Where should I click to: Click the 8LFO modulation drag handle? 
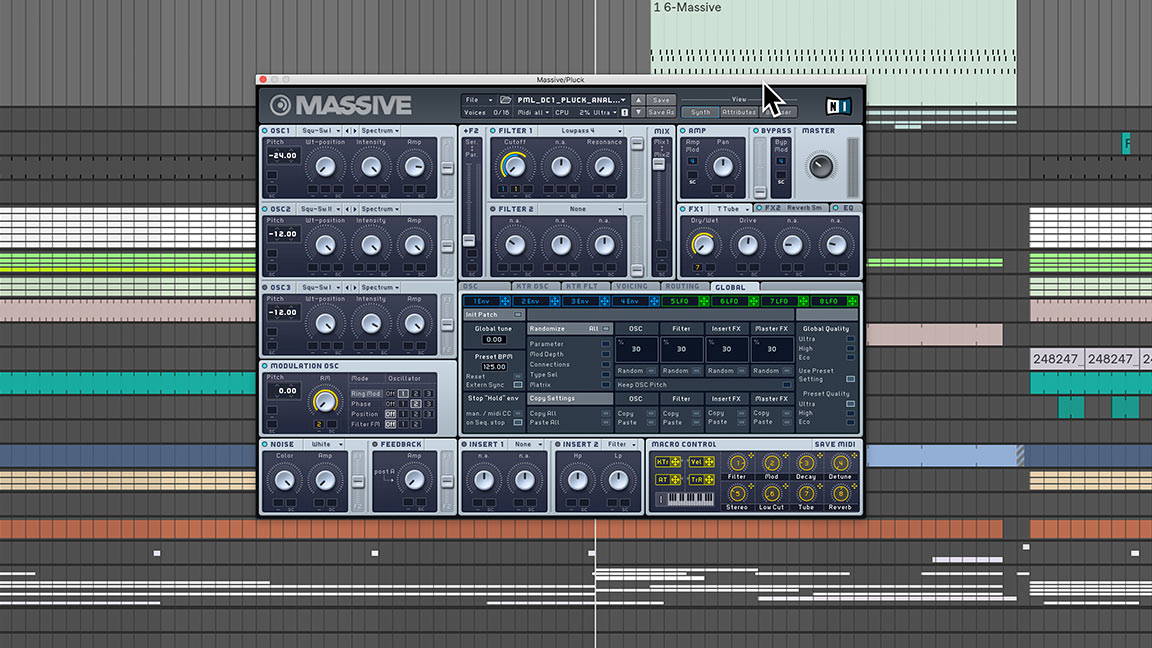852,301
